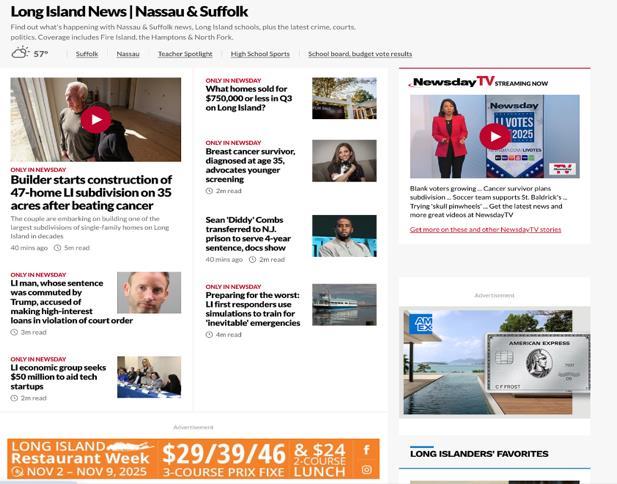
Task: Click the Long Island Restaurant Week banner ad
Action: coord(193,459)
